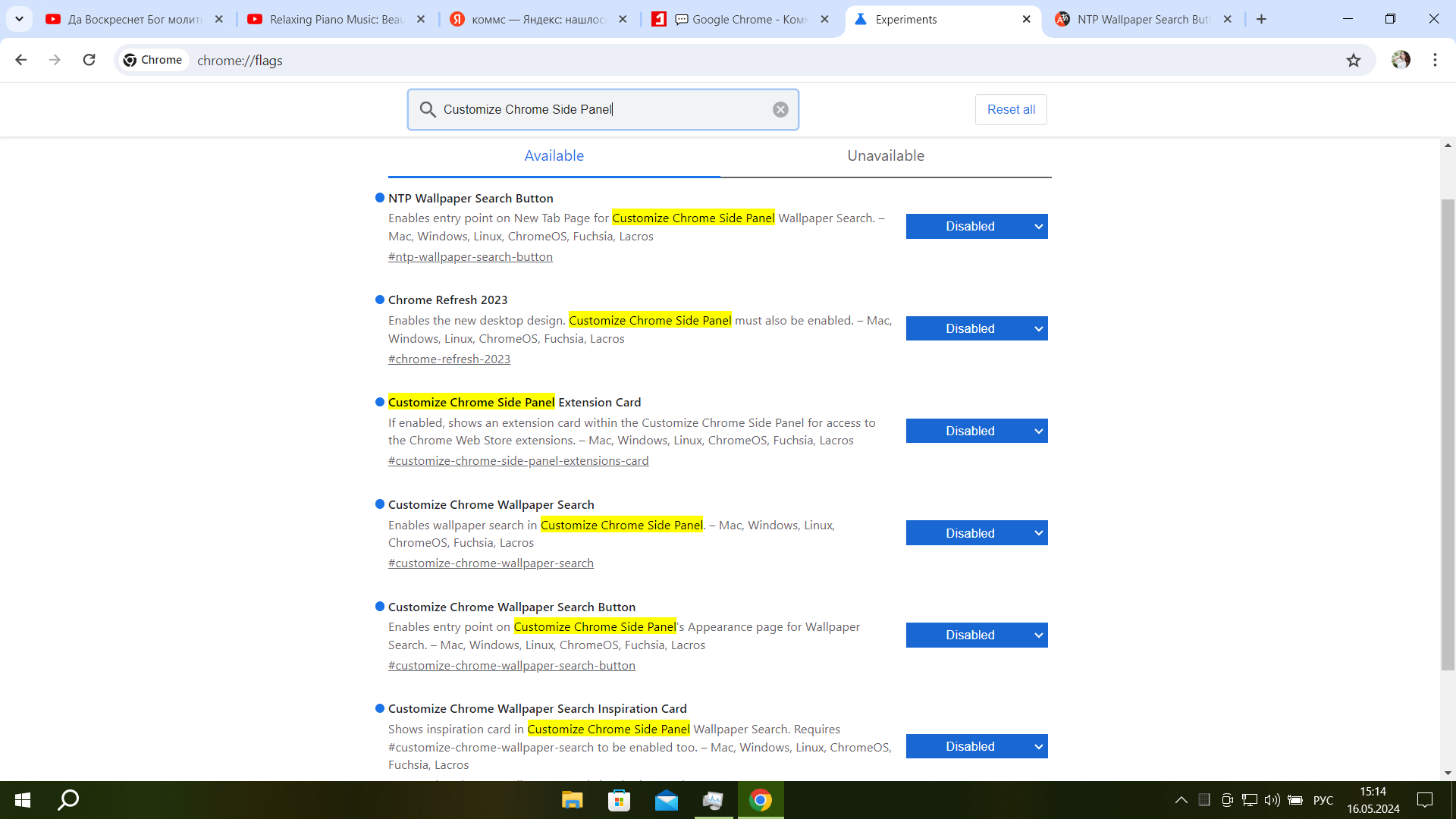
Task: Click the Chrome site info chip
Action: tap(153, 60)
